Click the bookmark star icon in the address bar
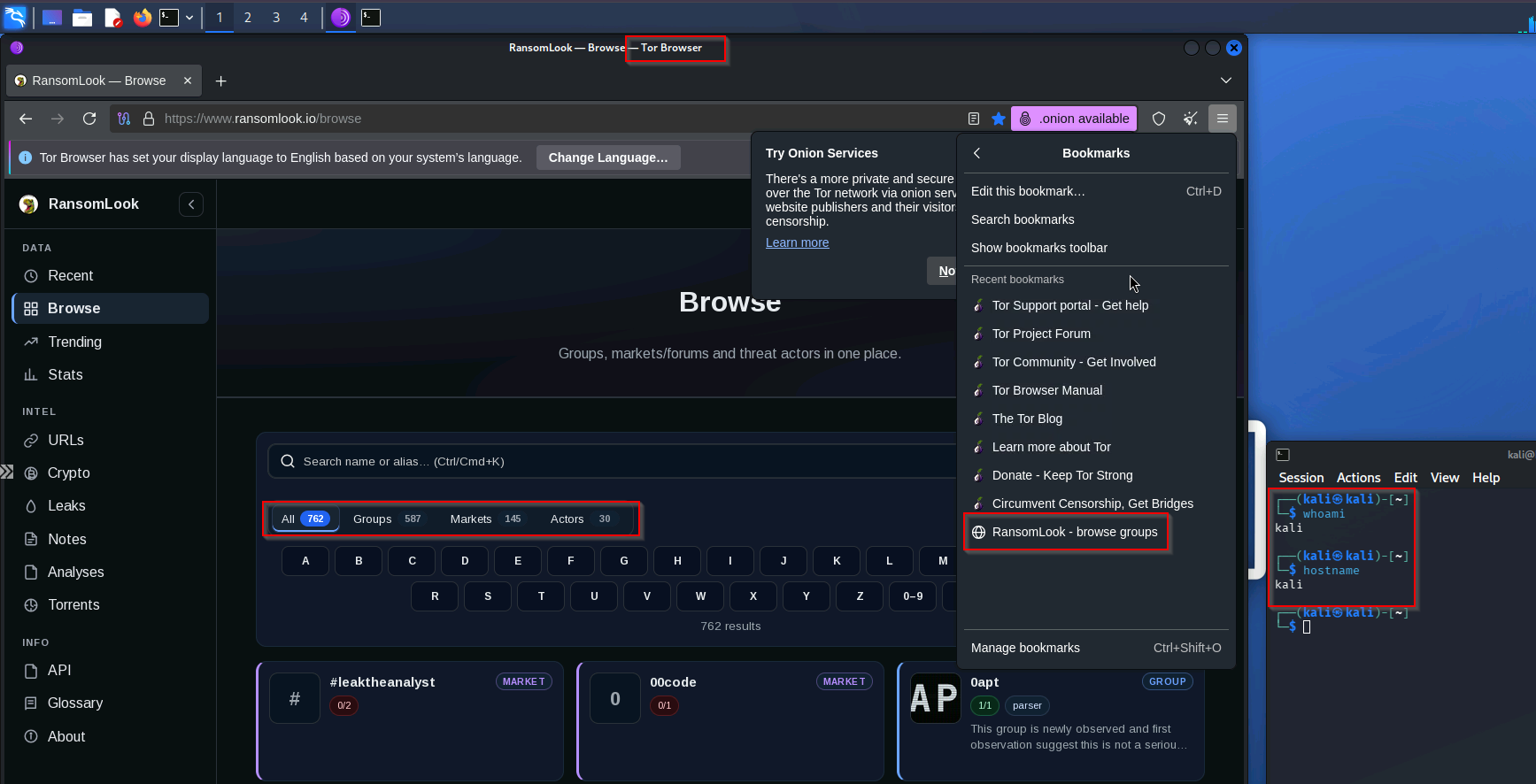This screenshot has height=784, width=1536. (x=999, y=119)
